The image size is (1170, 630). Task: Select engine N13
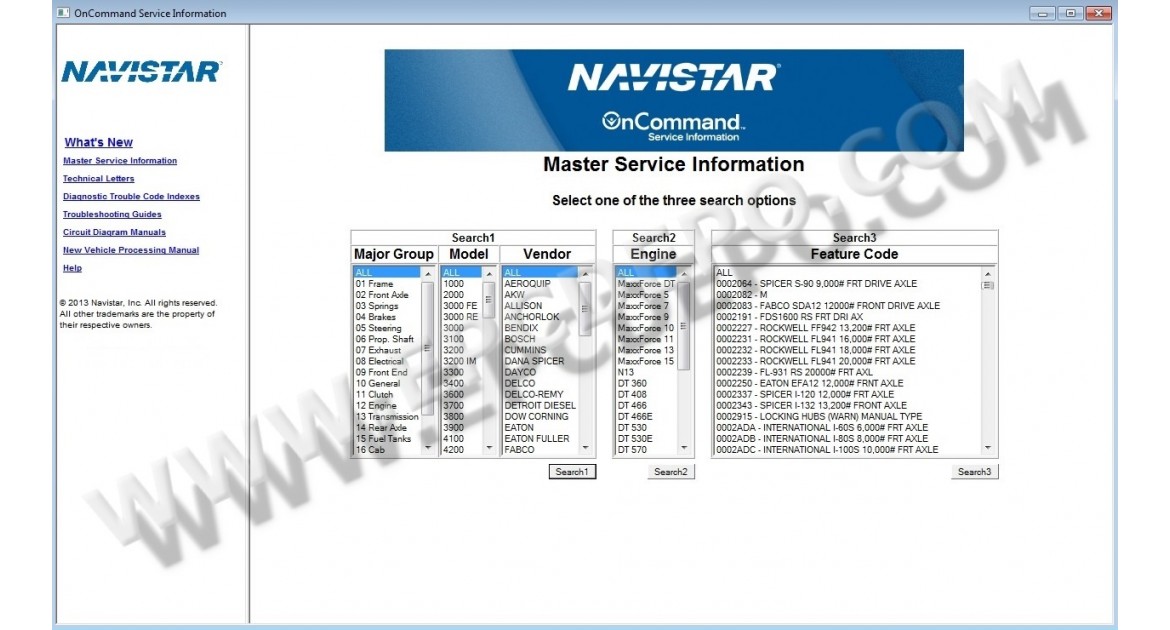646,372
